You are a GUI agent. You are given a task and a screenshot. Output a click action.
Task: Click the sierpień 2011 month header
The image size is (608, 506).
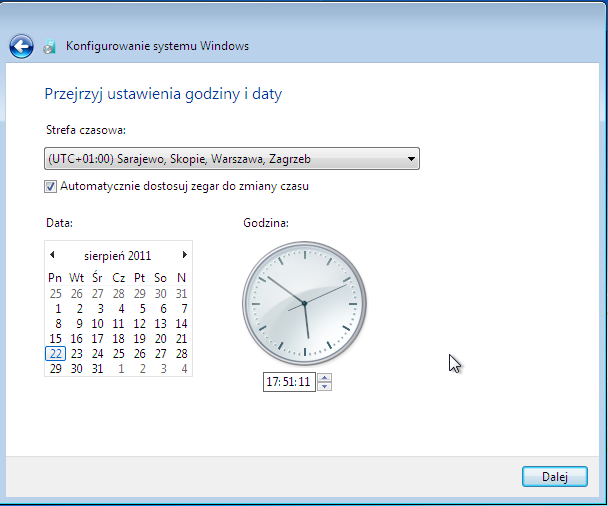click(117, 256)
